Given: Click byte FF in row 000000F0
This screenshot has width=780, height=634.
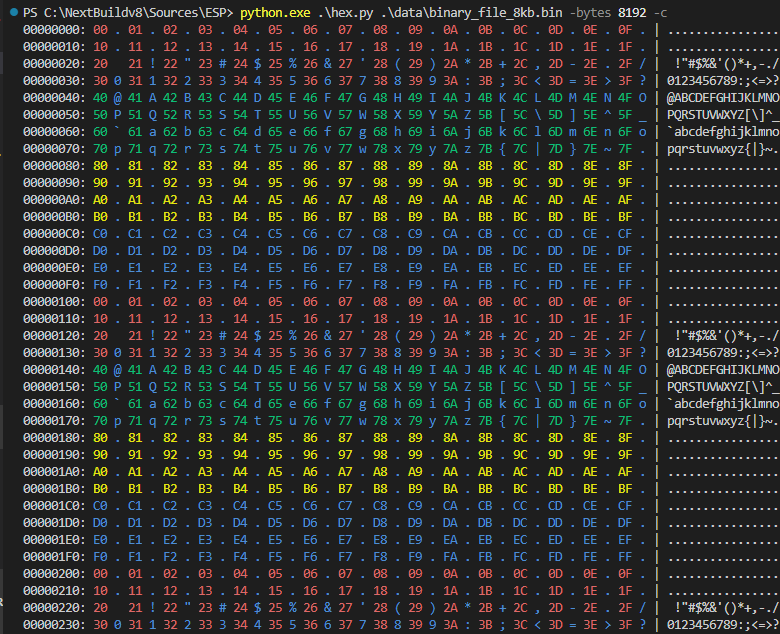Looking at the screenshot, I should 625,285.
